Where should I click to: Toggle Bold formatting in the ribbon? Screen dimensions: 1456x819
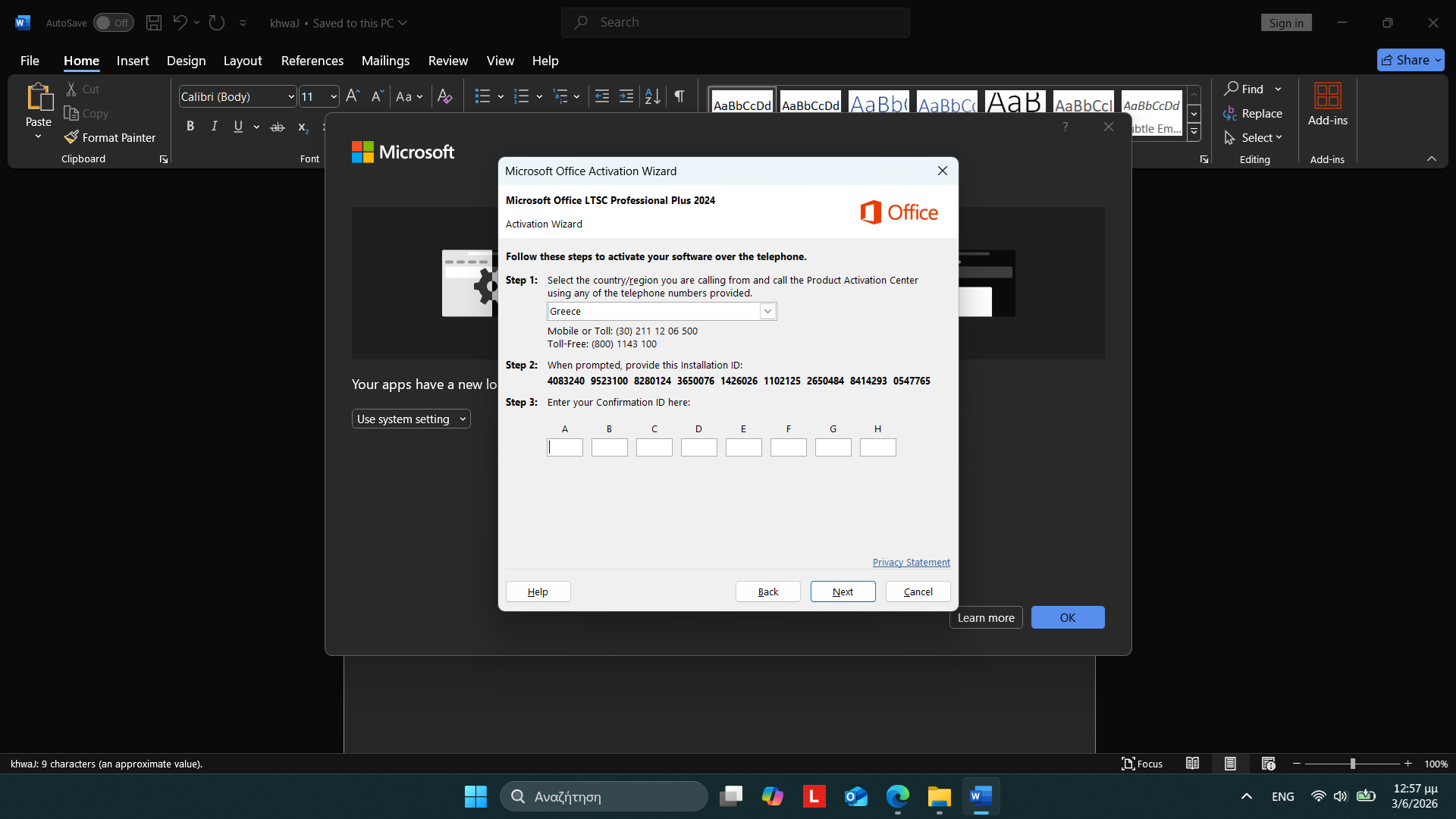click(x=190, y=127)
